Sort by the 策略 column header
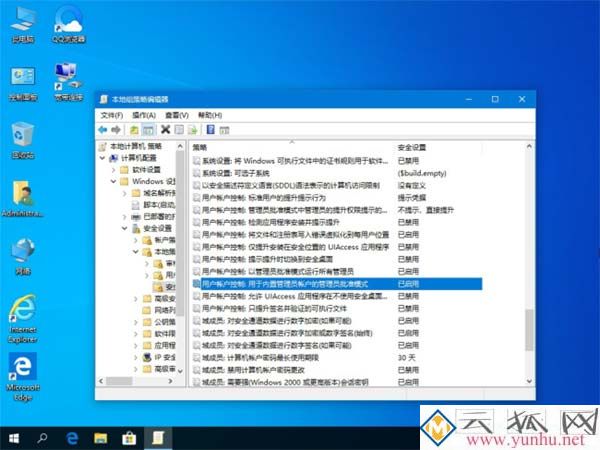This screenshot has width=600, height=450. point(292,147)
